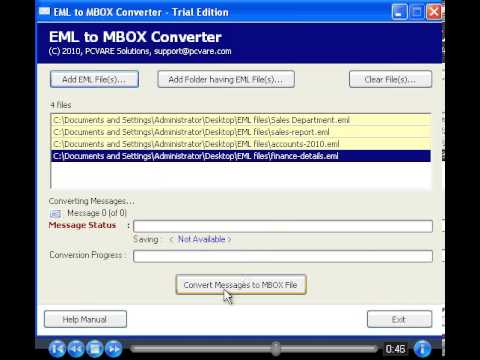Image resolution: width=480 pixels, height=360 pixels.
Task: Click the Clear File(s) button
Action: [x=390, y=79]
